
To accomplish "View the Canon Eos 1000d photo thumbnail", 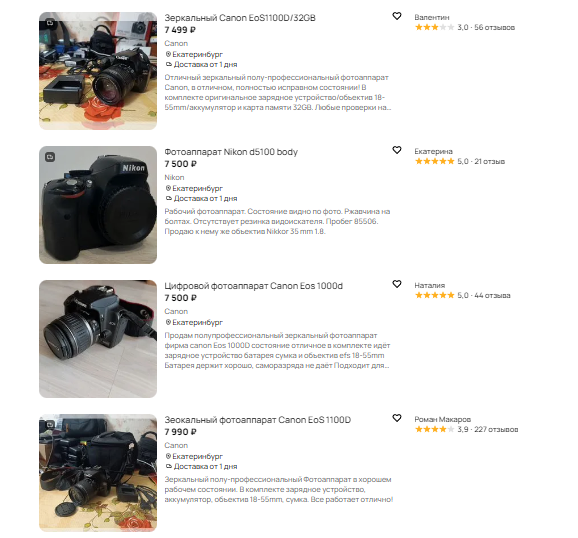I will coord(98,339).
